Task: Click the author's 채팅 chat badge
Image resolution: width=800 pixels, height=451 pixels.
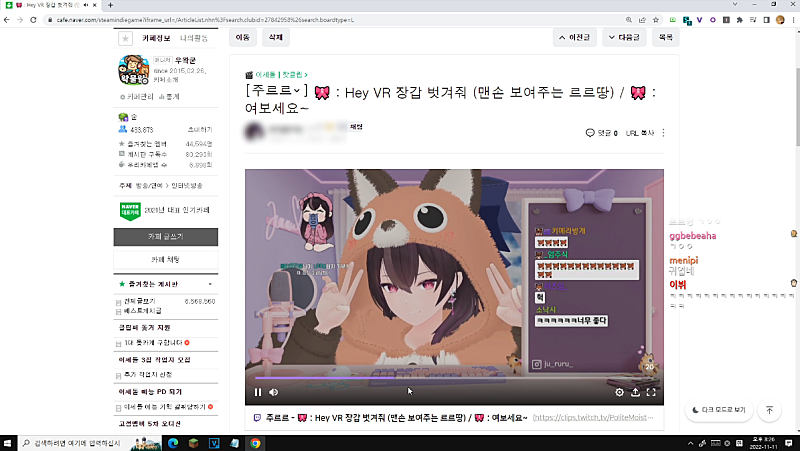Action: click(x=356, y=127)
